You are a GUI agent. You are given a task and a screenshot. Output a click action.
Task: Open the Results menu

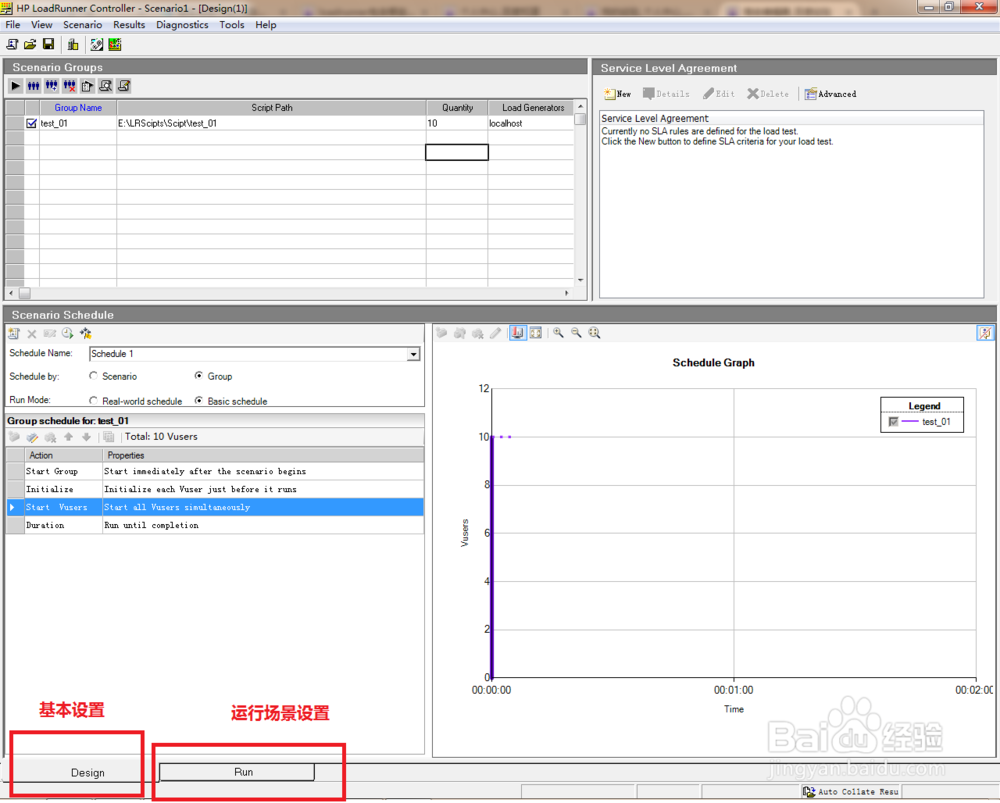(x=129, y=25)
